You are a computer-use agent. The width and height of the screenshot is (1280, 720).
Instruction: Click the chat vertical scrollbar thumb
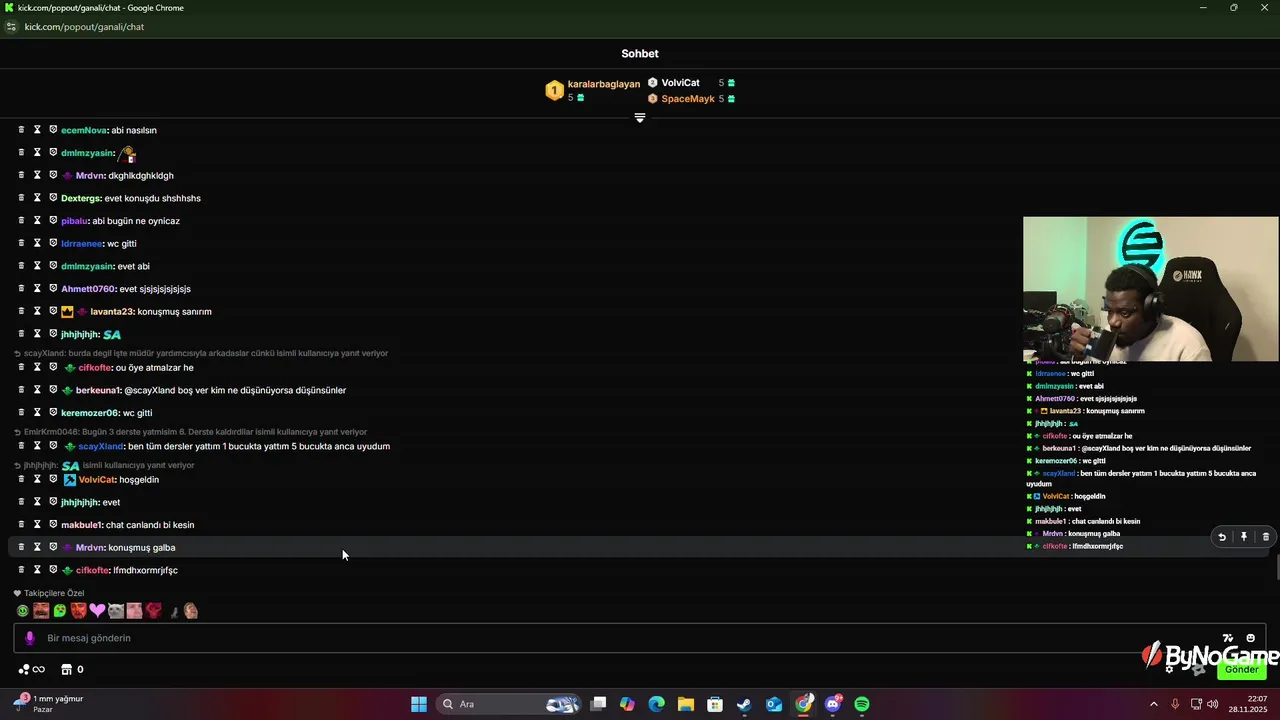(1277, 567)
